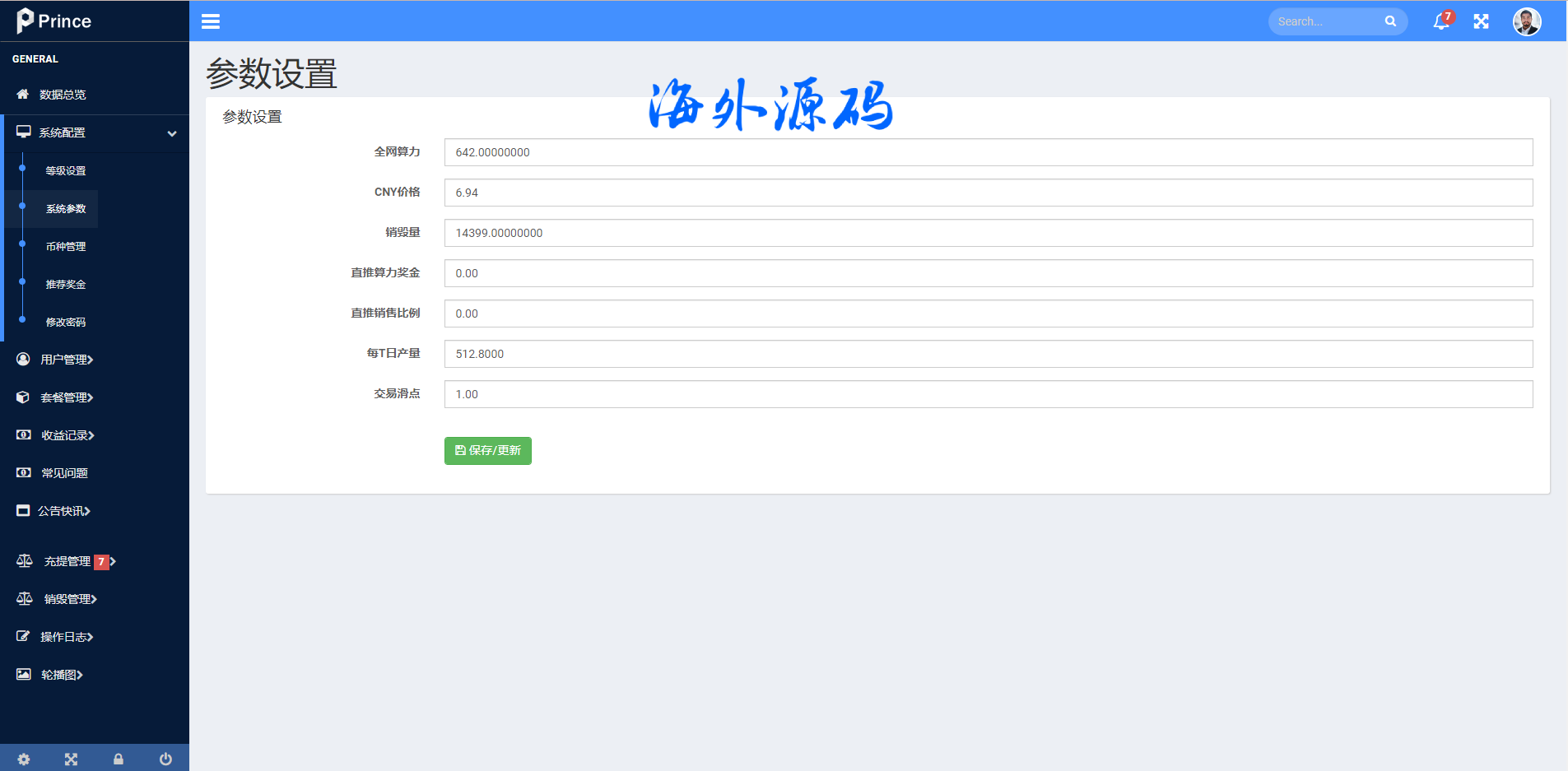Image resolution: width=1568 pixels, height=771 pixels.
Task: Expand the 套餐管理 menu
Action: pyautogui.click(x=66, y=397)
